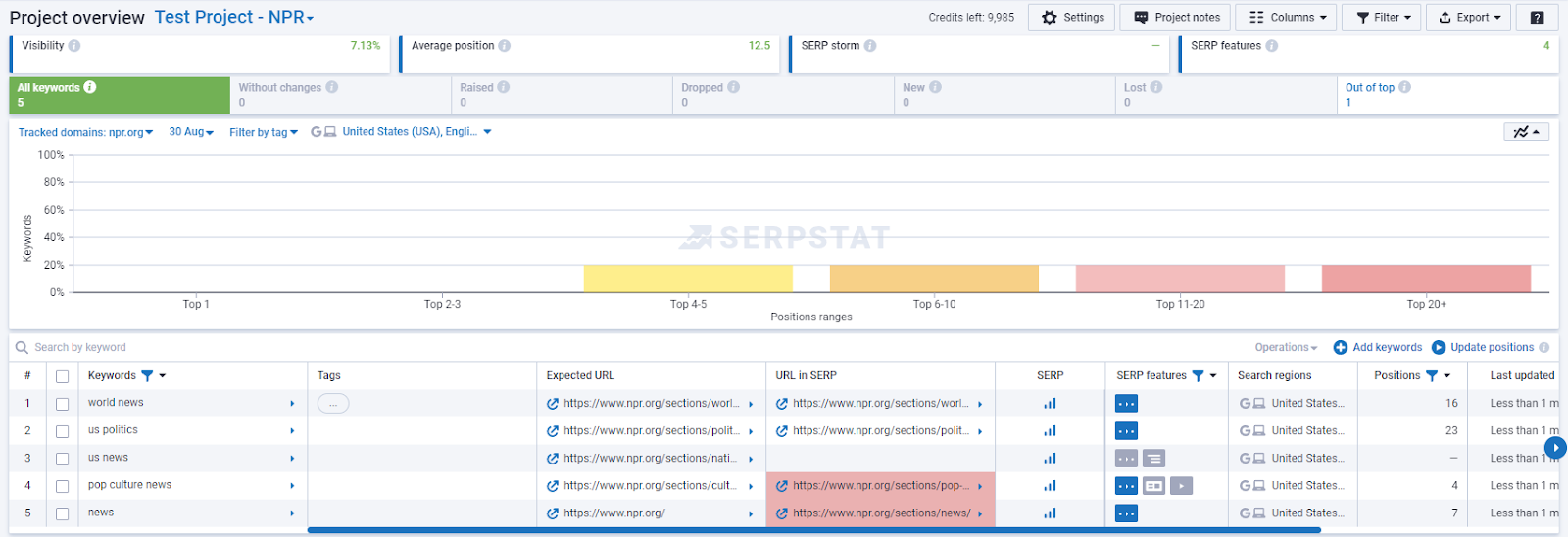Screen dimensions: 1568x537
Task: Click the horizontal table scrollbar
Action: coord(813,530)
